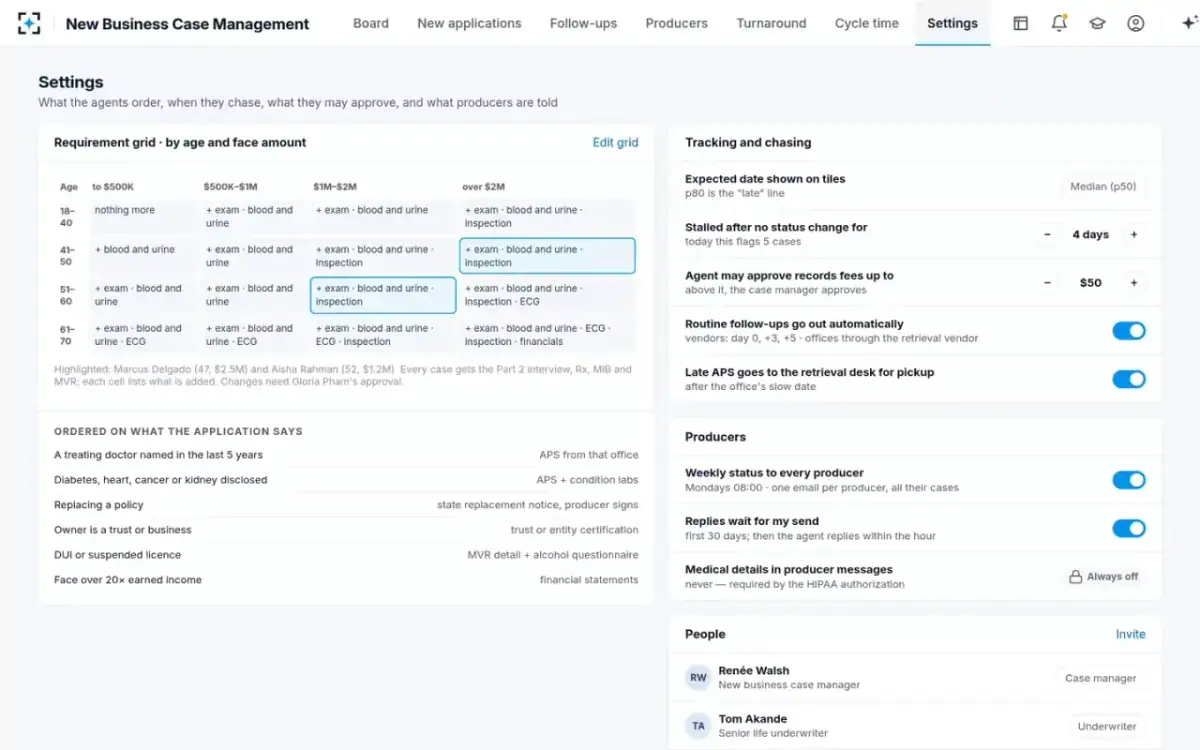Select the Settings tab
This screenshot has width=1200, height=750.
tap(952, 23)
